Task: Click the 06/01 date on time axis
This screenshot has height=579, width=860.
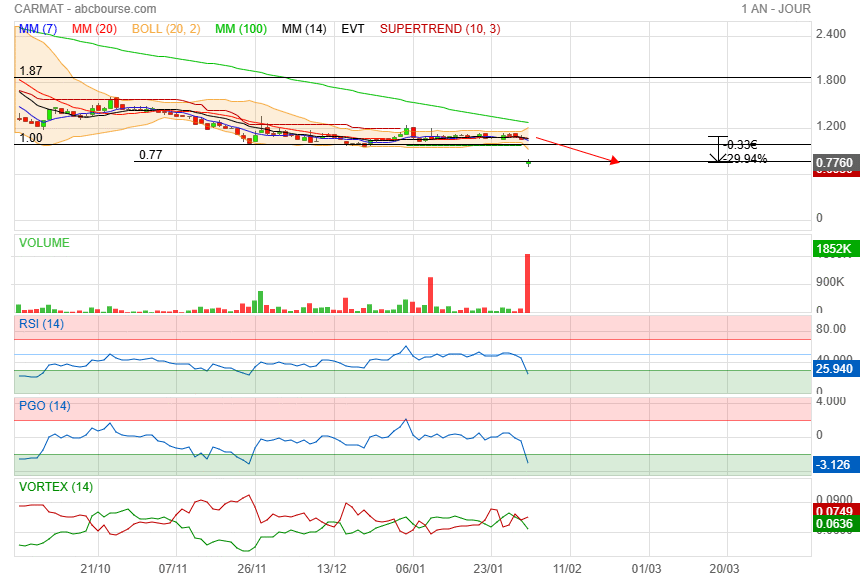Action: coord(411,567)
